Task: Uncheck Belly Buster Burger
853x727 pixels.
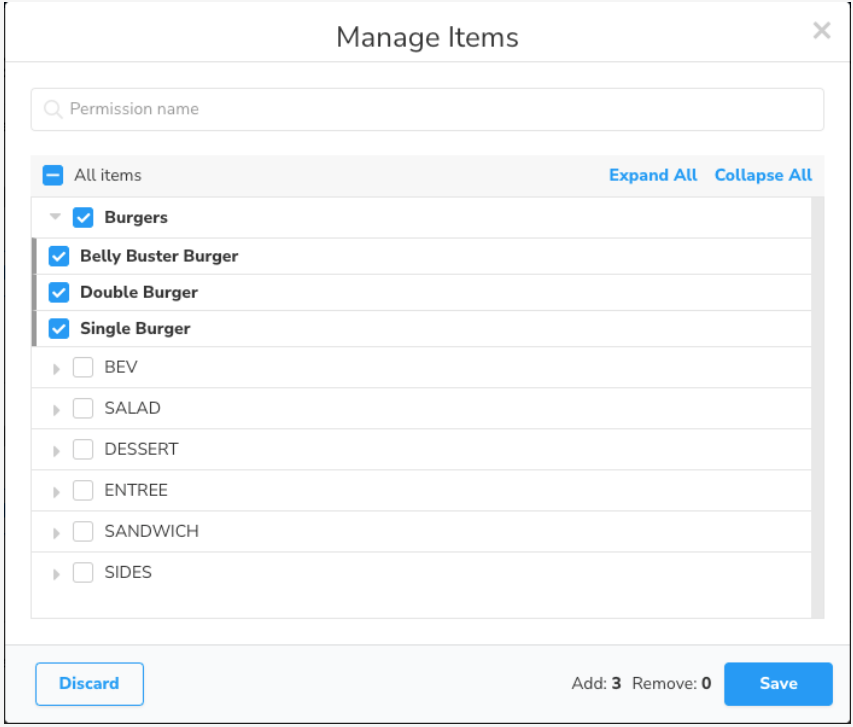Action: coord(59,256)
